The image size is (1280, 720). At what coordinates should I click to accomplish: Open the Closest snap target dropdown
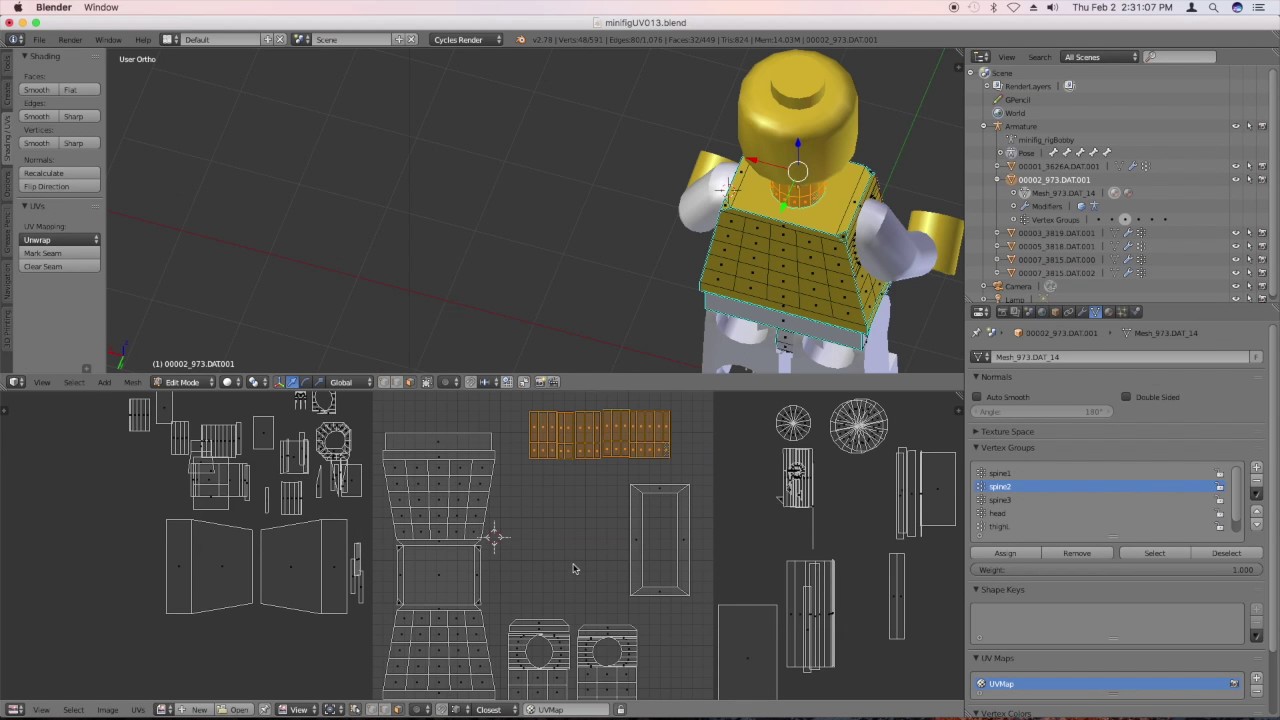click(495, 710)
